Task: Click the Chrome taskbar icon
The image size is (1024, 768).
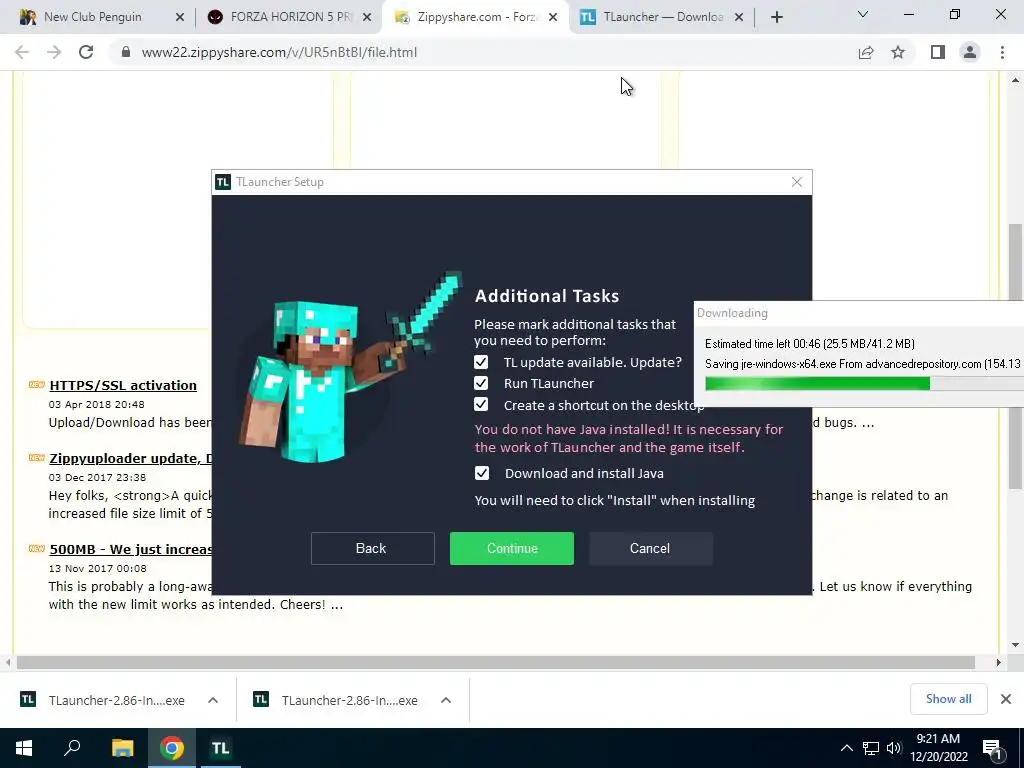Action: point(172,748)
